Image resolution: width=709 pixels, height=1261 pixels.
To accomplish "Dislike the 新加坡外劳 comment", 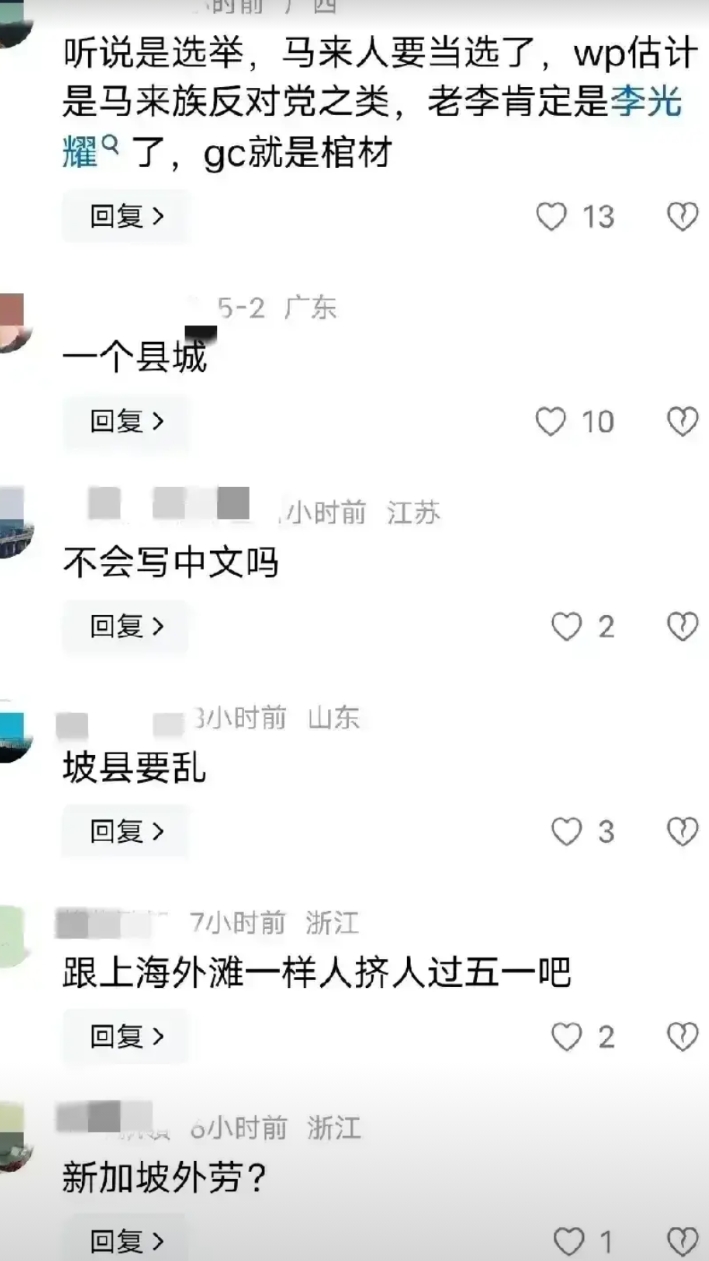I will [x=682, y=1242].
